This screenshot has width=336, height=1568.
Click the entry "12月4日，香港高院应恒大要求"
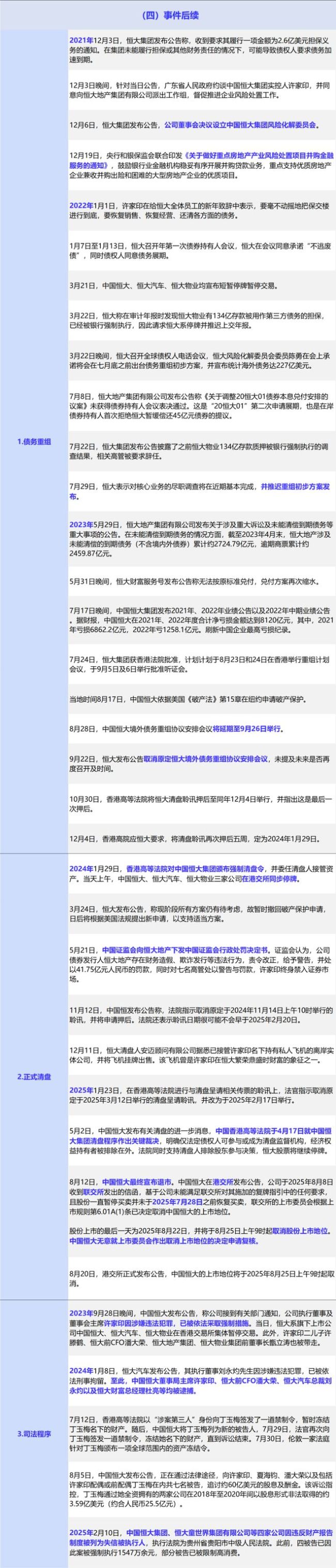coord(194,838)
